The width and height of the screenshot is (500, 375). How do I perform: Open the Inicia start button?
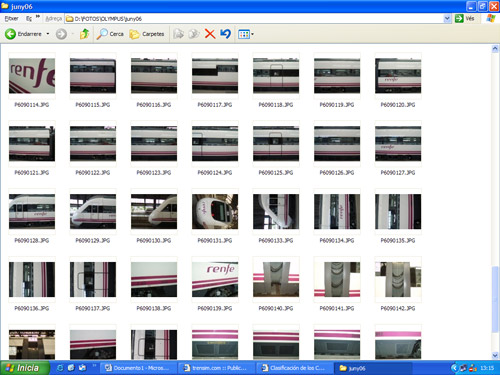pos(25,368)
